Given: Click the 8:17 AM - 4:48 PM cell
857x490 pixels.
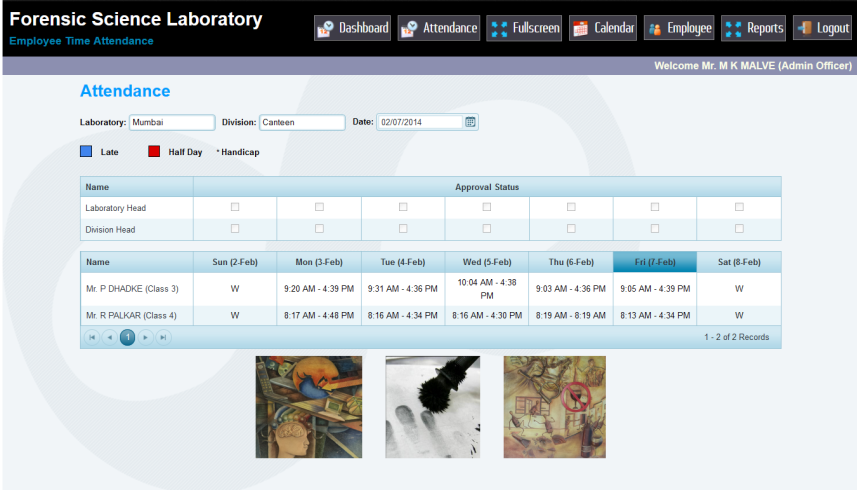Looking at the screenshot, I should (319, 316).
